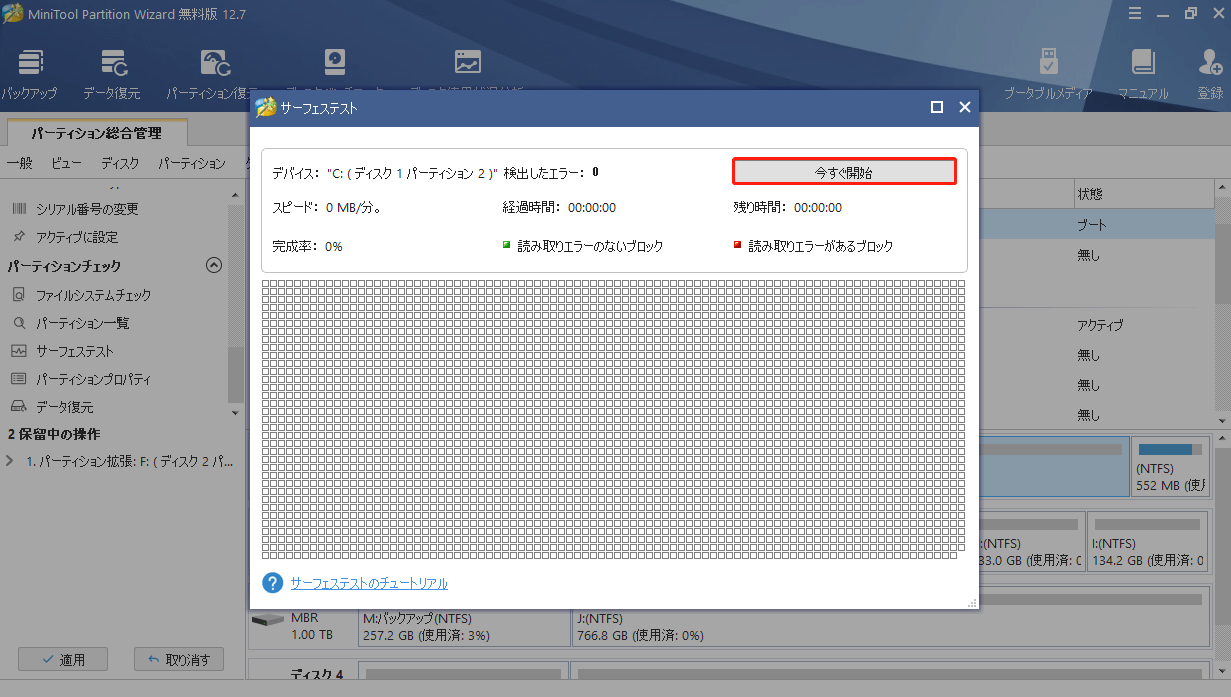
Task: Click the 適用 button at bottom left
Action: pos(62,659)
